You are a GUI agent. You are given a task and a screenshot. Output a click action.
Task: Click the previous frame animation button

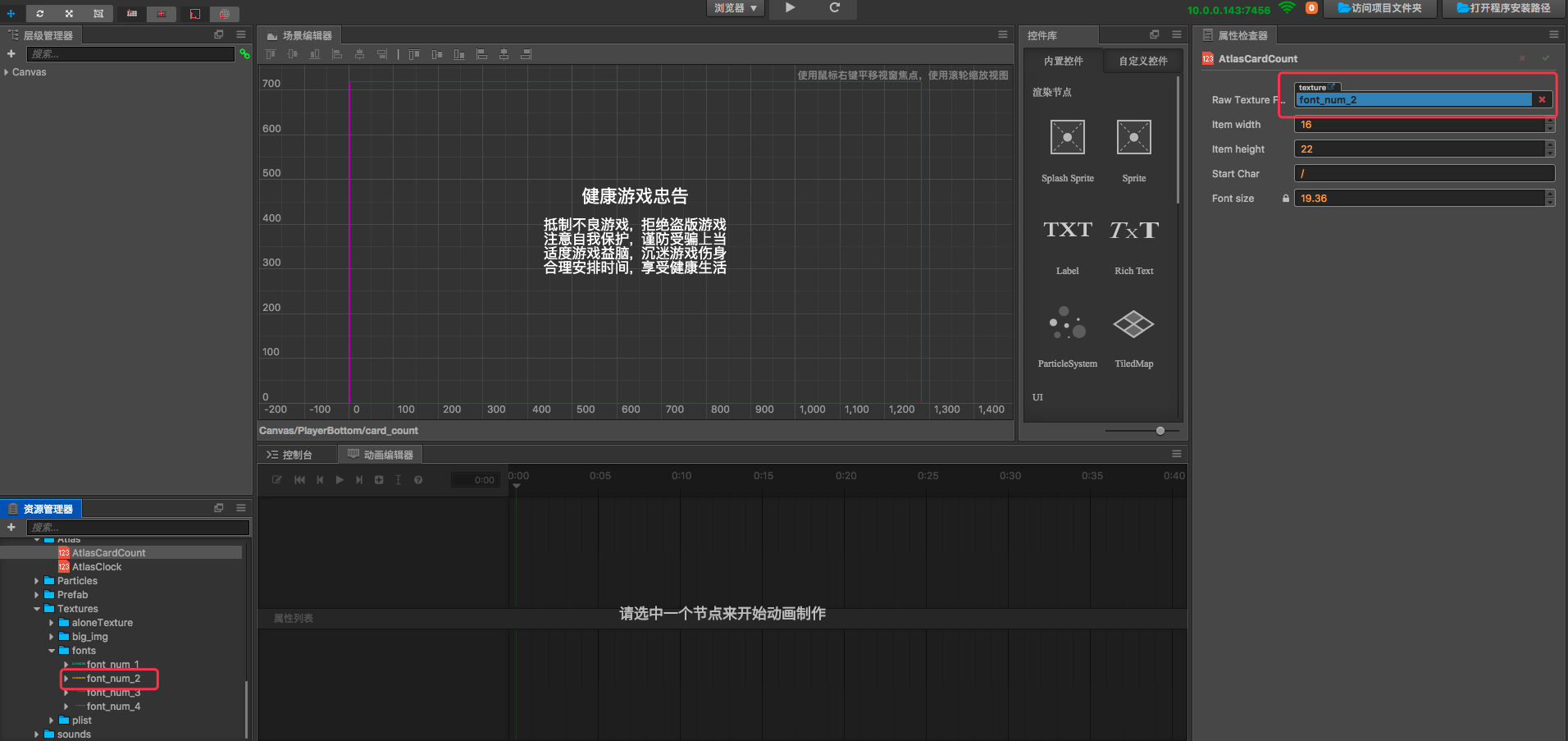point(320,480)
